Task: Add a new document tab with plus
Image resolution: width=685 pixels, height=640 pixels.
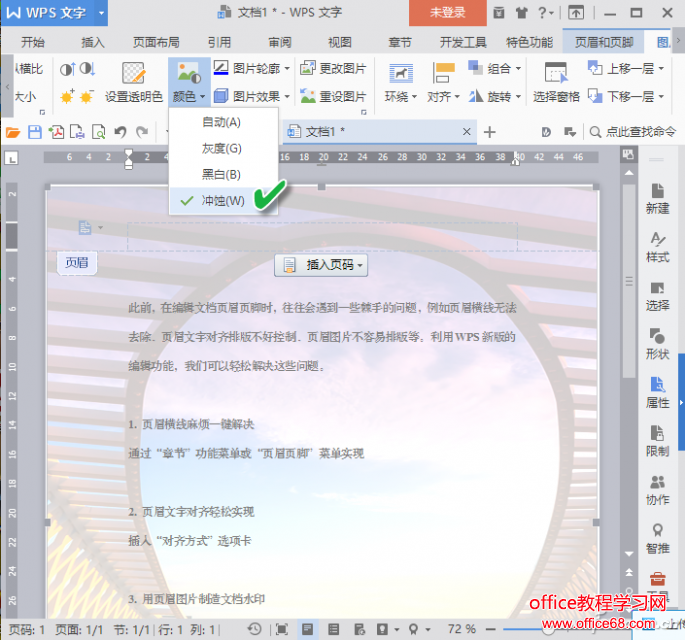Action: [490, 132]
